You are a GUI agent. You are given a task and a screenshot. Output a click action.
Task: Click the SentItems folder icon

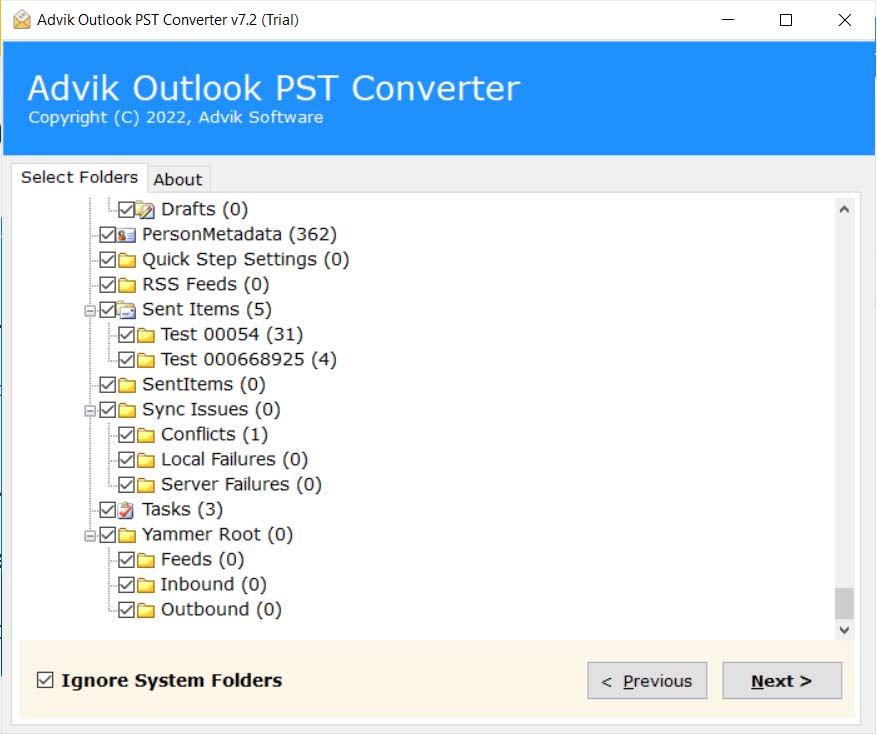pyautogui.click(x=127, y=385)
